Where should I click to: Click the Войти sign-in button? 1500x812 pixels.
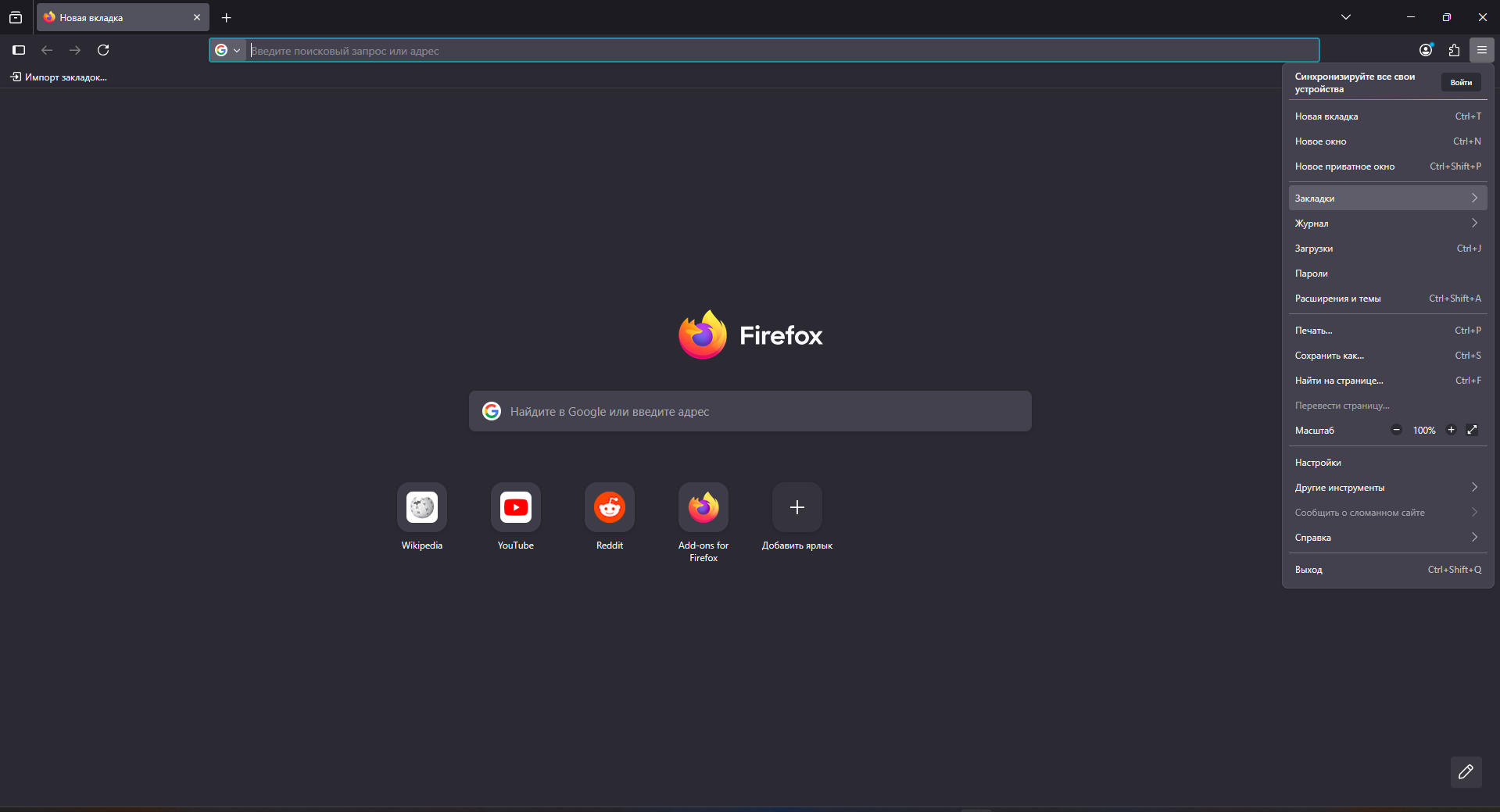(1461, 83)
